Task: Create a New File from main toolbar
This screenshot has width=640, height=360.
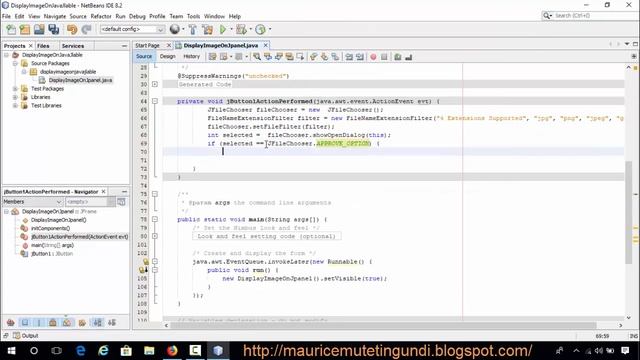Action: tap(11, 29)
